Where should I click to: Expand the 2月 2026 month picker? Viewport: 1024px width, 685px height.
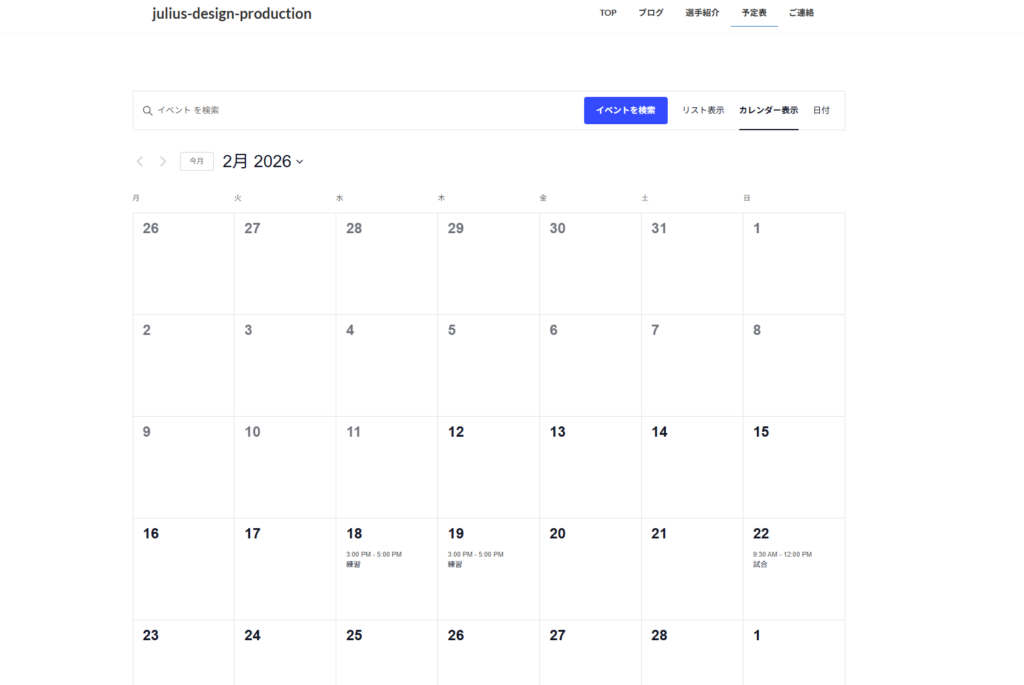tap(263, 161)
